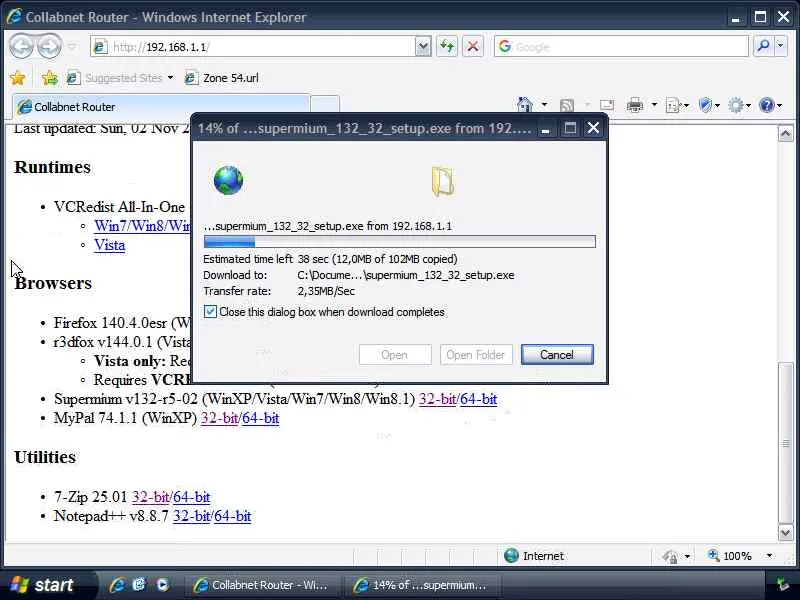Open the Favorites star icon

tap(17, 78)
